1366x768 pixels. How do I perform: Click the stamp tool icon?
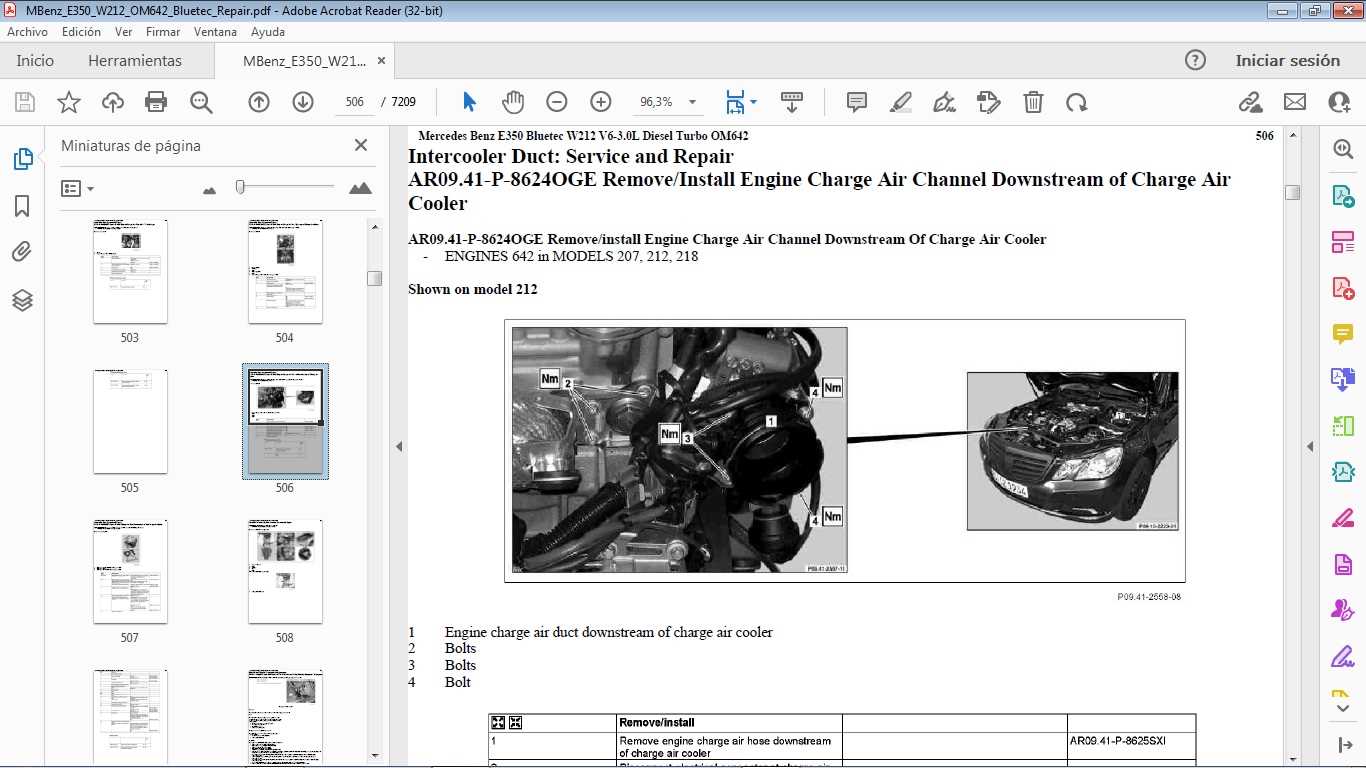tap(989, 102)
